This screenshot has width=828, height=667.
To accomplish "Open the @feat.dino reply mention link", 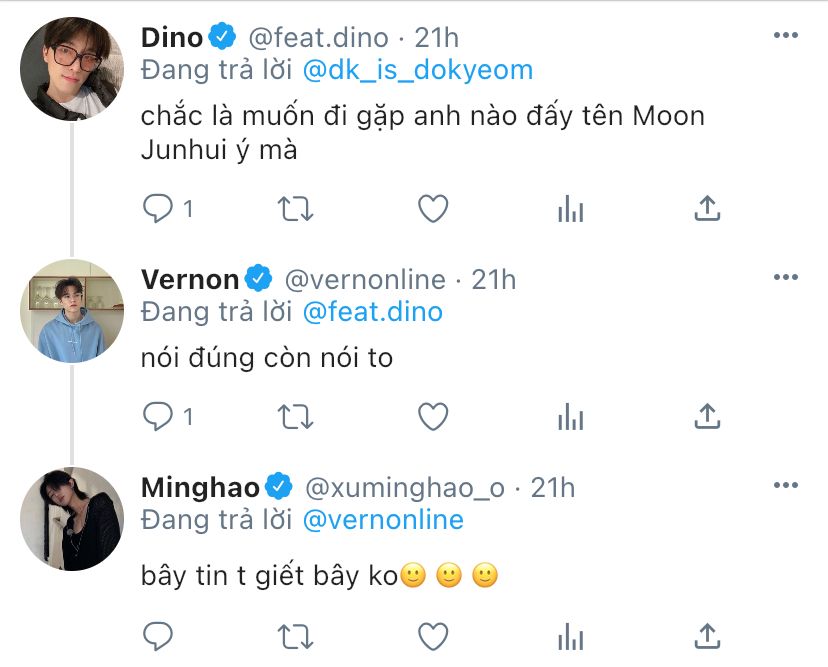I will point(372,311).
